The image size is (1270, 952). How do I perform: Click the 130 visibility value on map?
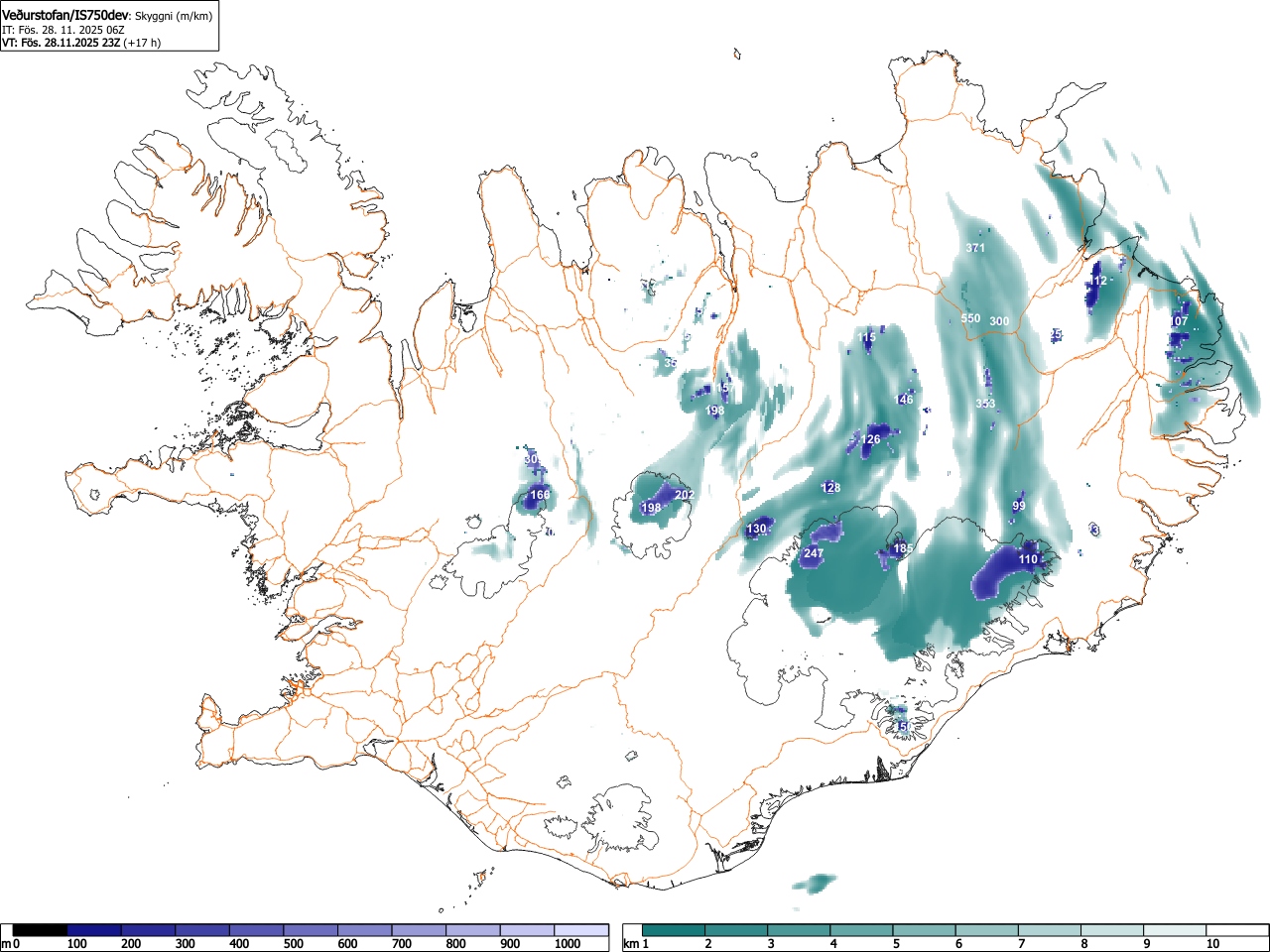point(757,529)
